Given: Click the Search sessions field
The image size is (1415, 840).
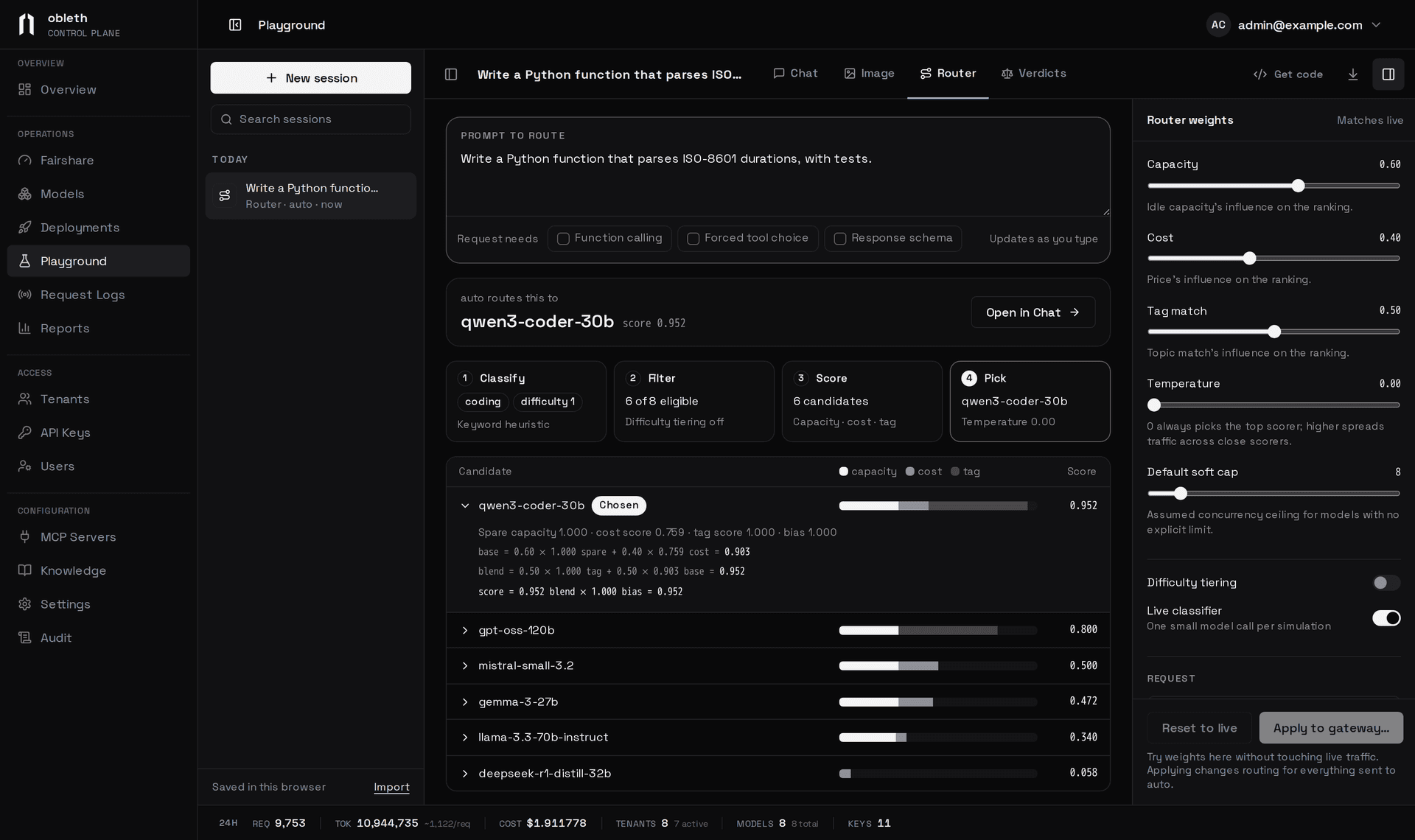Looking at the screenshot, I should click(311, 119).
